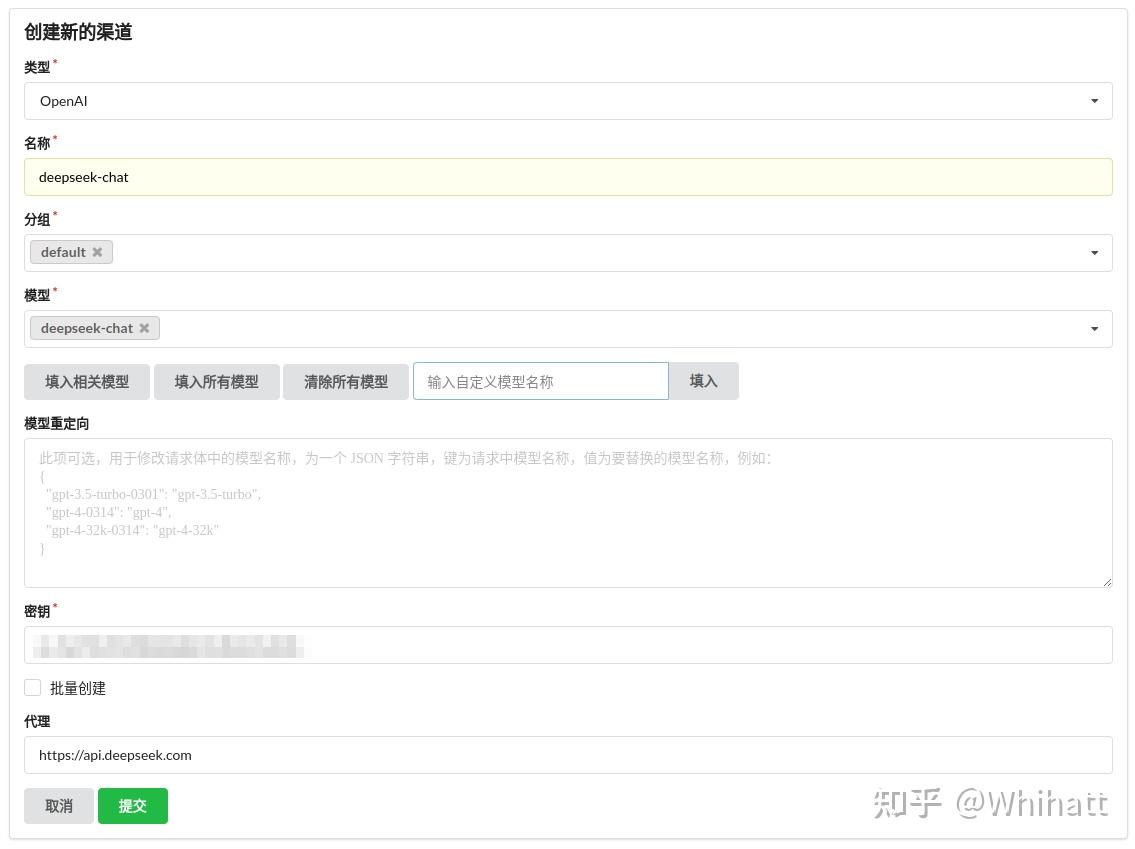Open the type selector showing OpenAI
Viewport: 1135px width, 849px height.
(568, 100)
